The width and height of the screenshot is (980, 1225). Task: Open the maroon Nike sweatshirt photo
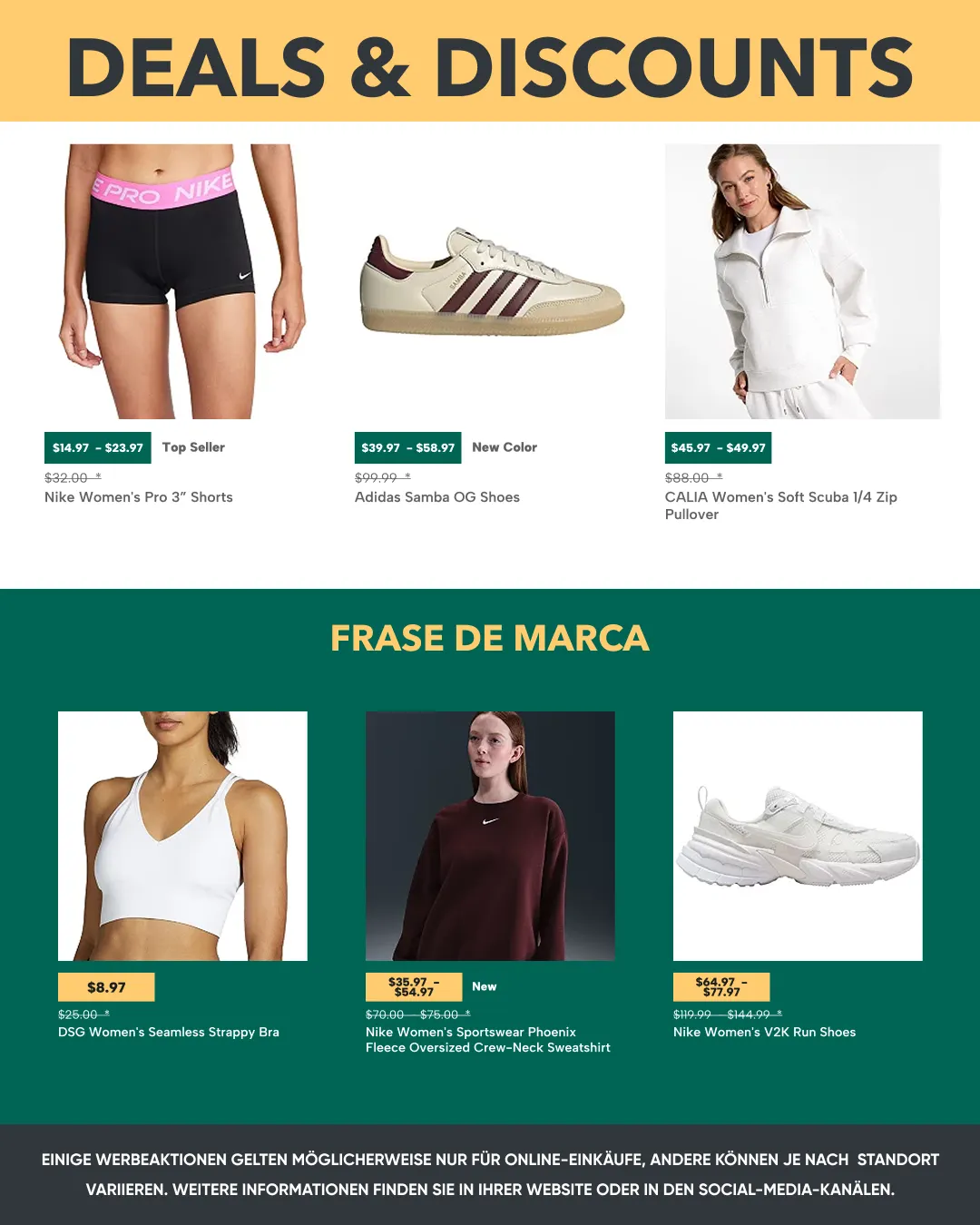click(490, 836)
